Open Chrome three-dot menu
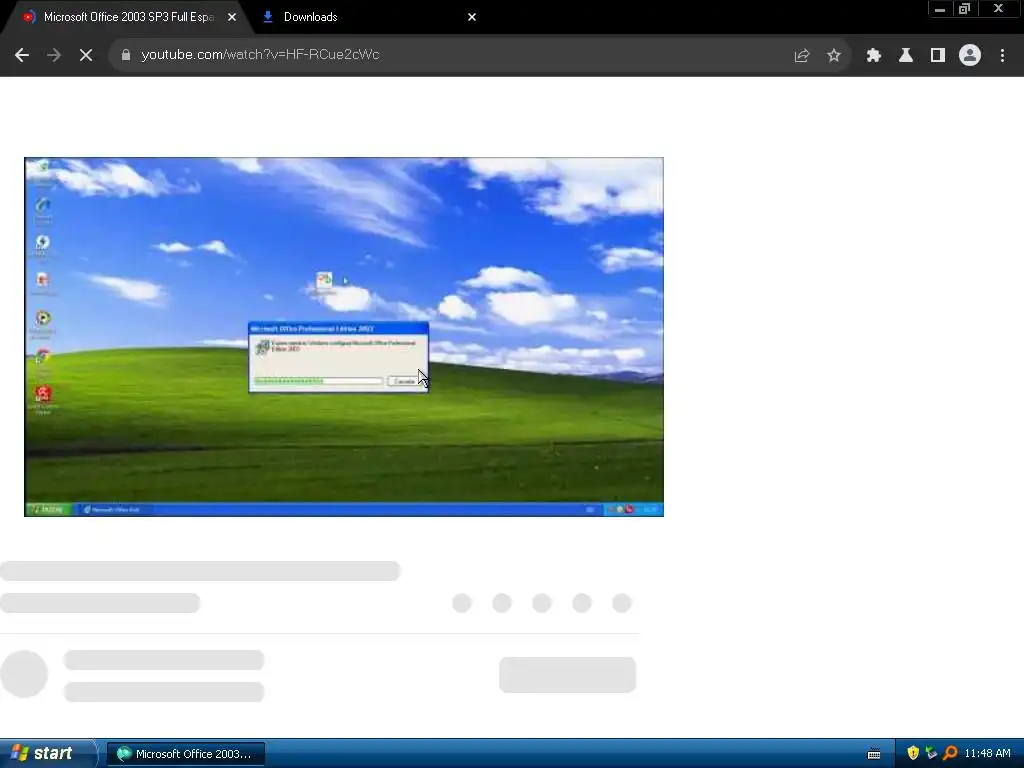 coord(1002,56)
